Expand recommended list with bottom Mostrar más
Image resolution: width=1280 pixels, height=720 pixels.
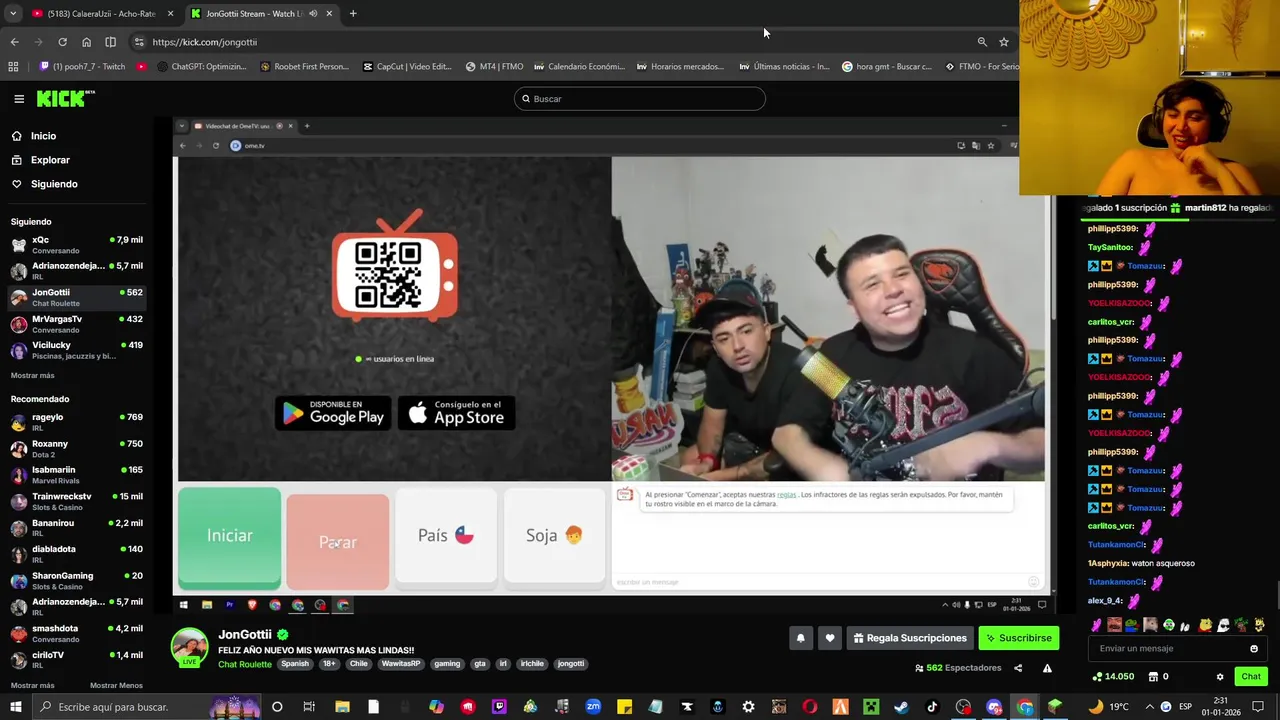point(32,685)
